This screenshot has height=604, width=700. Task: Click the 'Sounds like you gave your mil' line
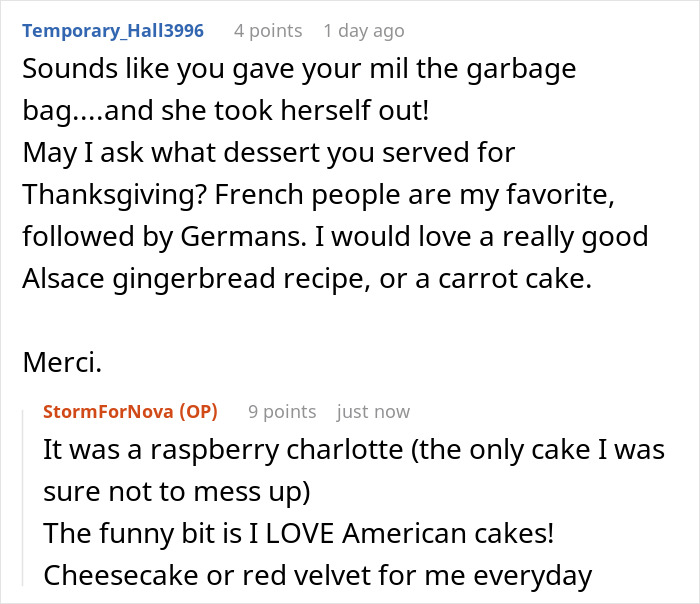pyautogui.click(x=299, y=69)
